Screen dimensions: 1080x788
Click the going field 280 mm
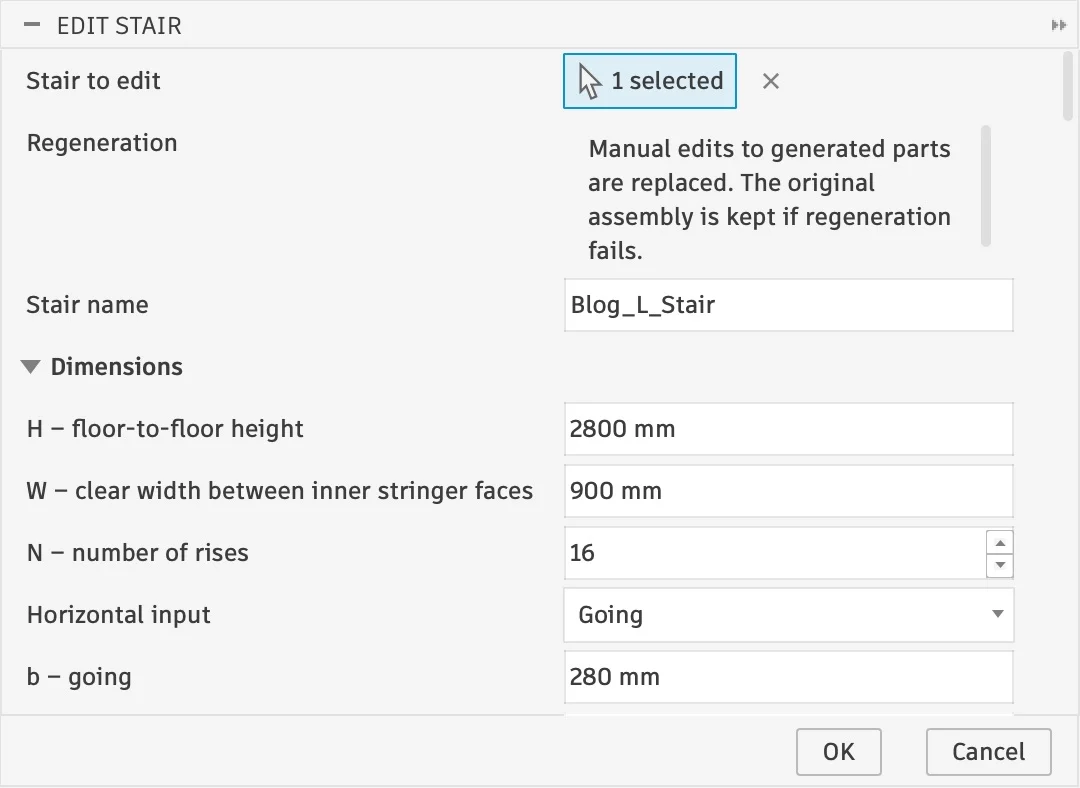pos(789,677)
